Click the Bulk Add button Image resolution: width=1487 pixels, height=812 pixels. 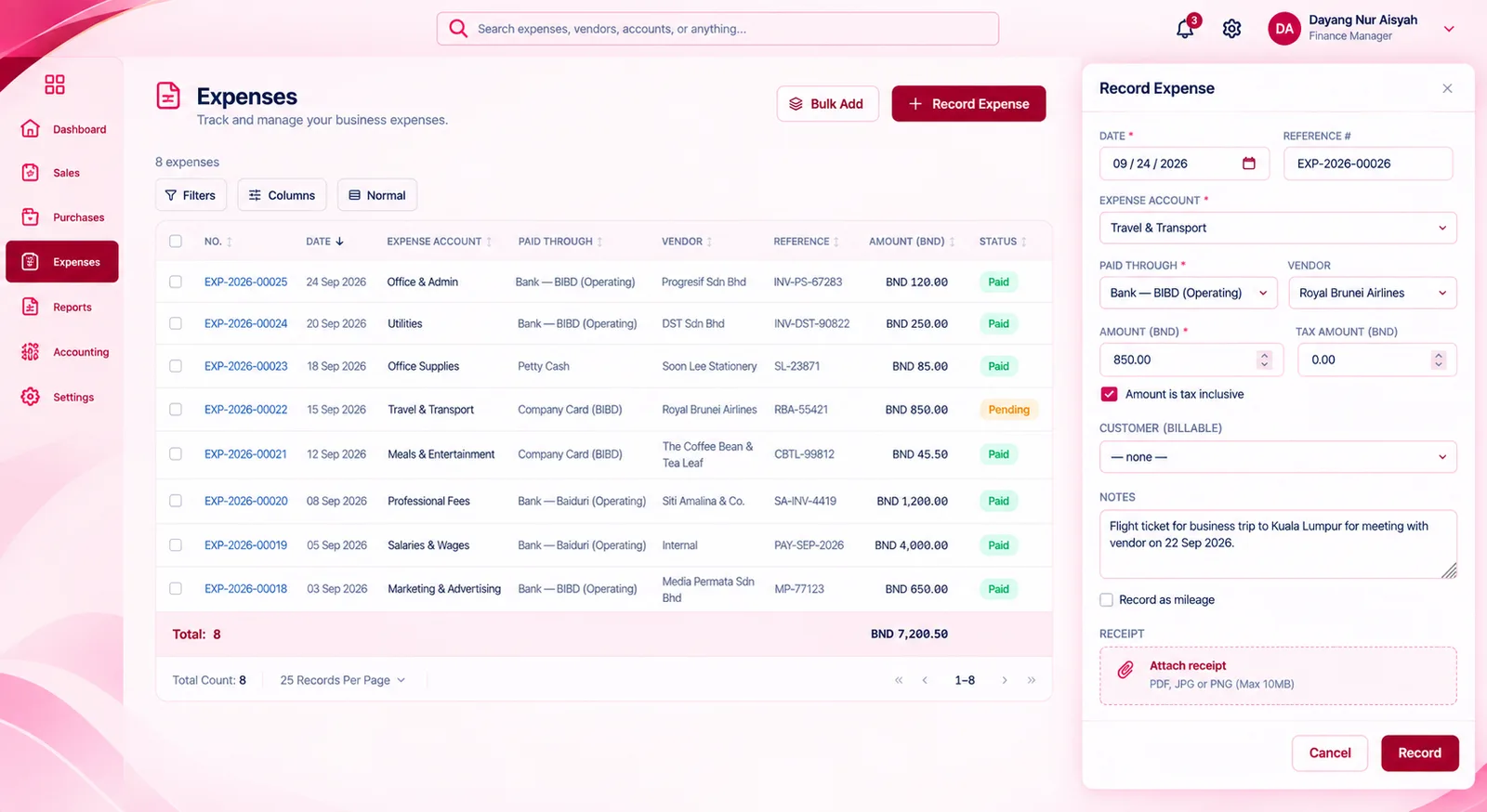[x=827, y=104]
